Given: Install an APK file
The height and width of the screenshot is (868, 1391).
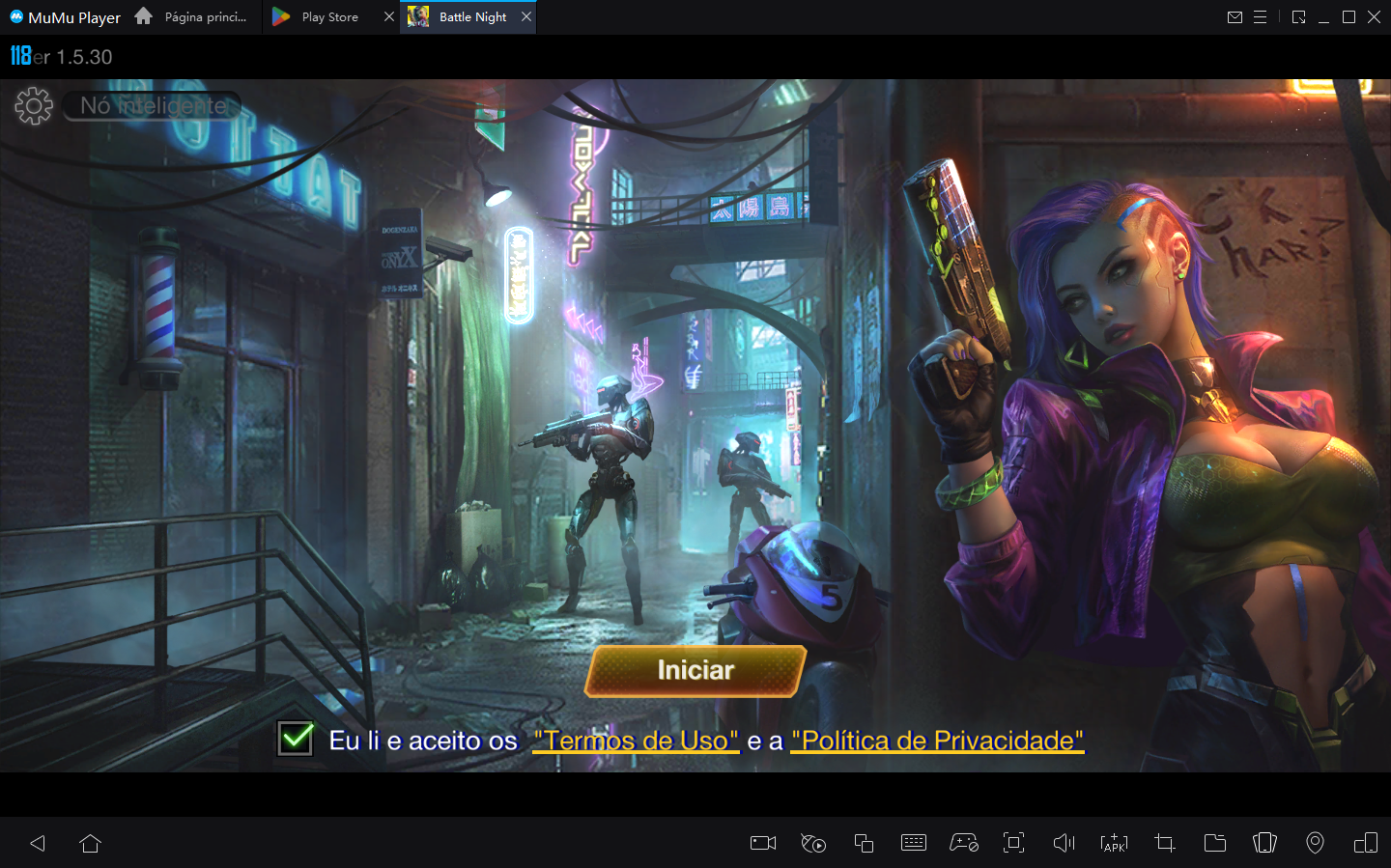Looking at the screenshot, I should click(1114, 843).
